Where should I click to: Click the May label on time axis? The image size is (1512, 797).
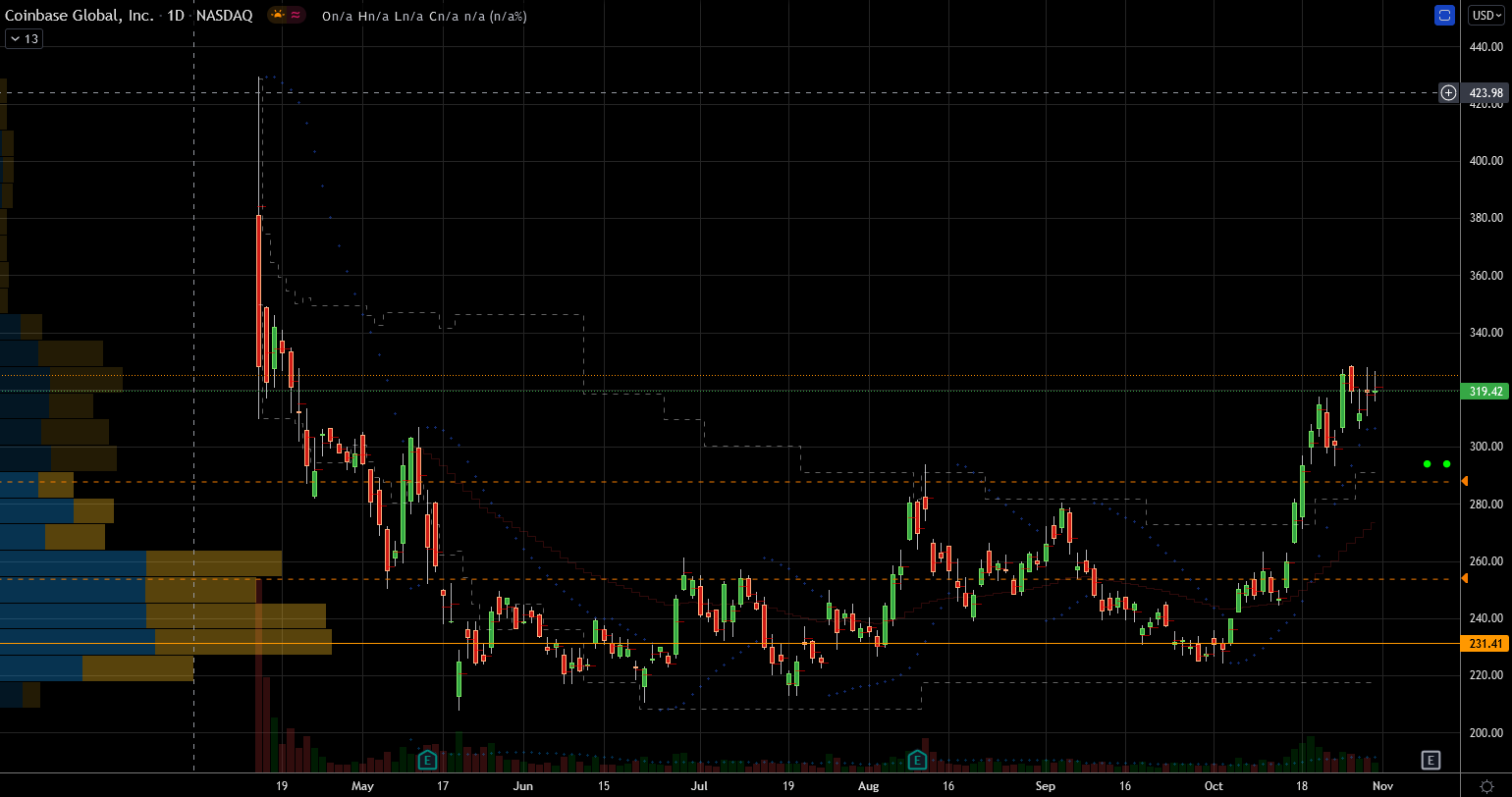click(362, 786)
